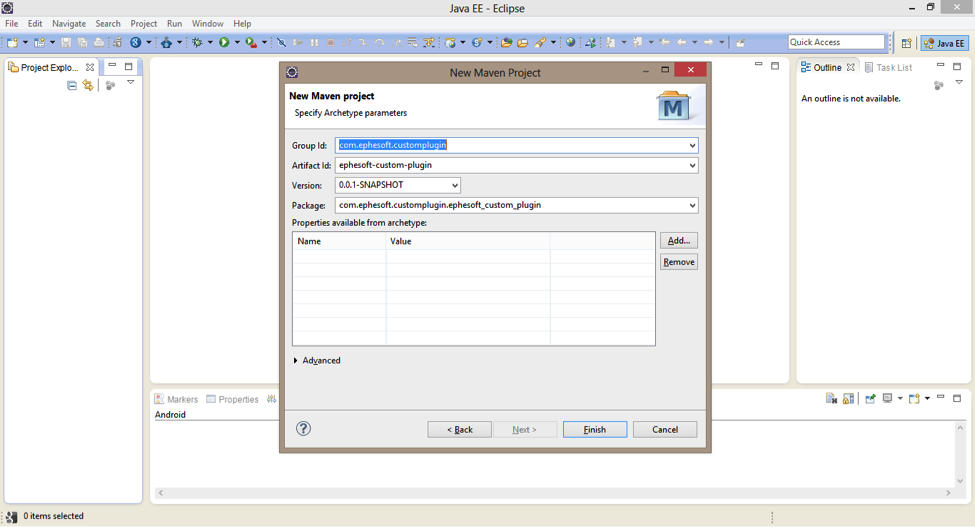Image resolution: width=975 pixels, height=527 pixels.
Task: Click the Quick Access search box
Action: pyautogui.click(x=836, y=42)
